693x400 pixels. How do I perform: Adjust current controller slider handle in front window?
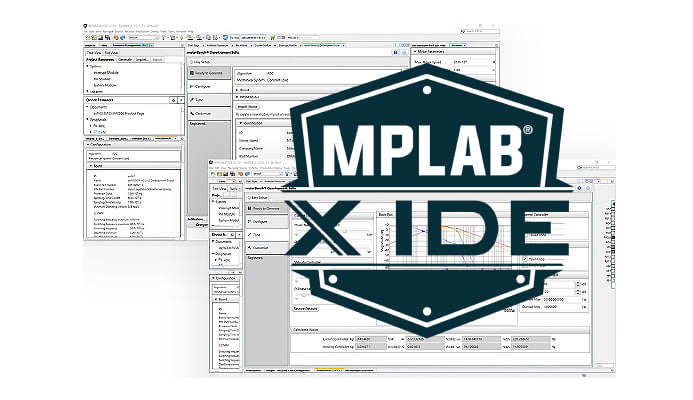[344, 230]
